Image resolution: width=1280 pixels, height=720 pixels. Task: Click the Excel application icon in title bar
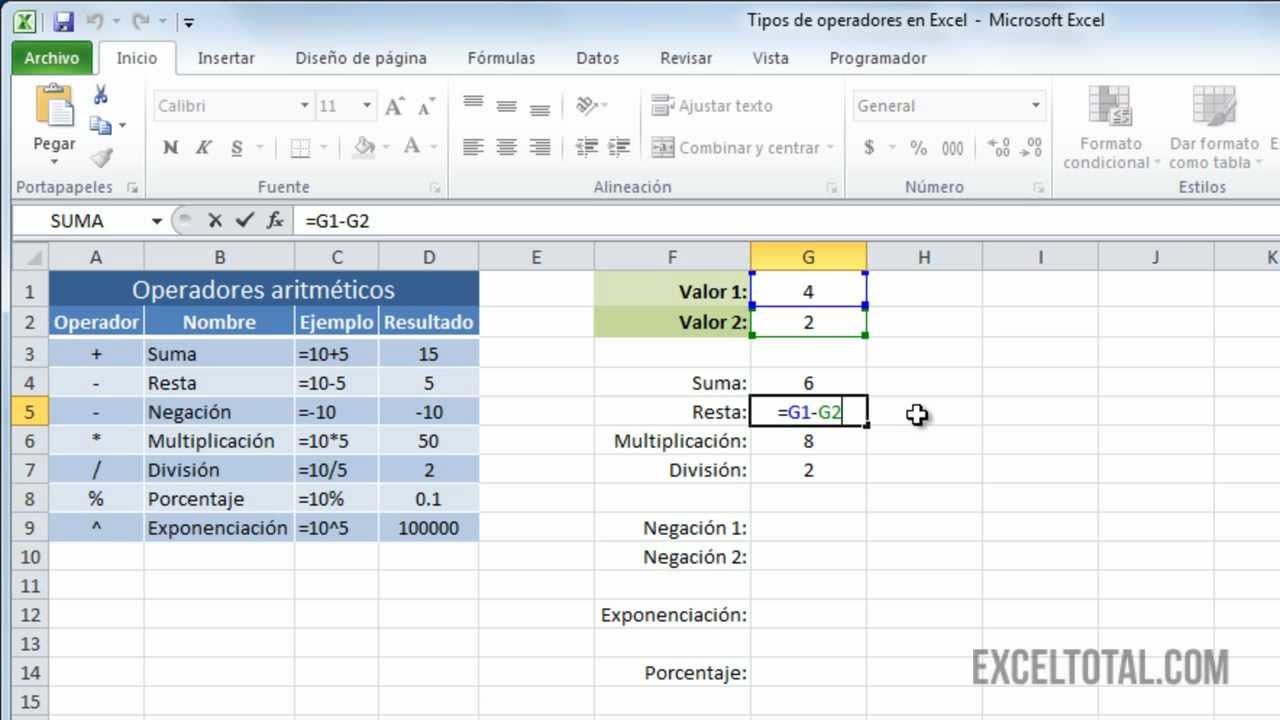[25, 20]
